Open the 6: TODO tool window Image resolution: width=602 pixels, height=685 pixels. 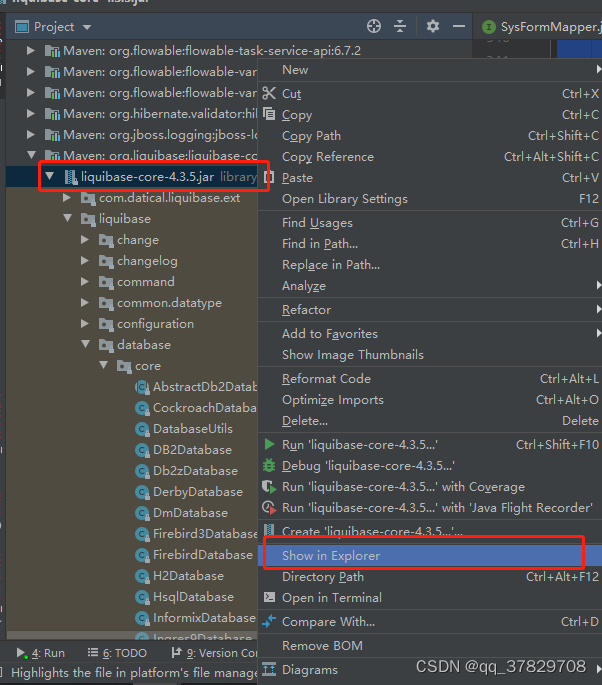point(117,653)
